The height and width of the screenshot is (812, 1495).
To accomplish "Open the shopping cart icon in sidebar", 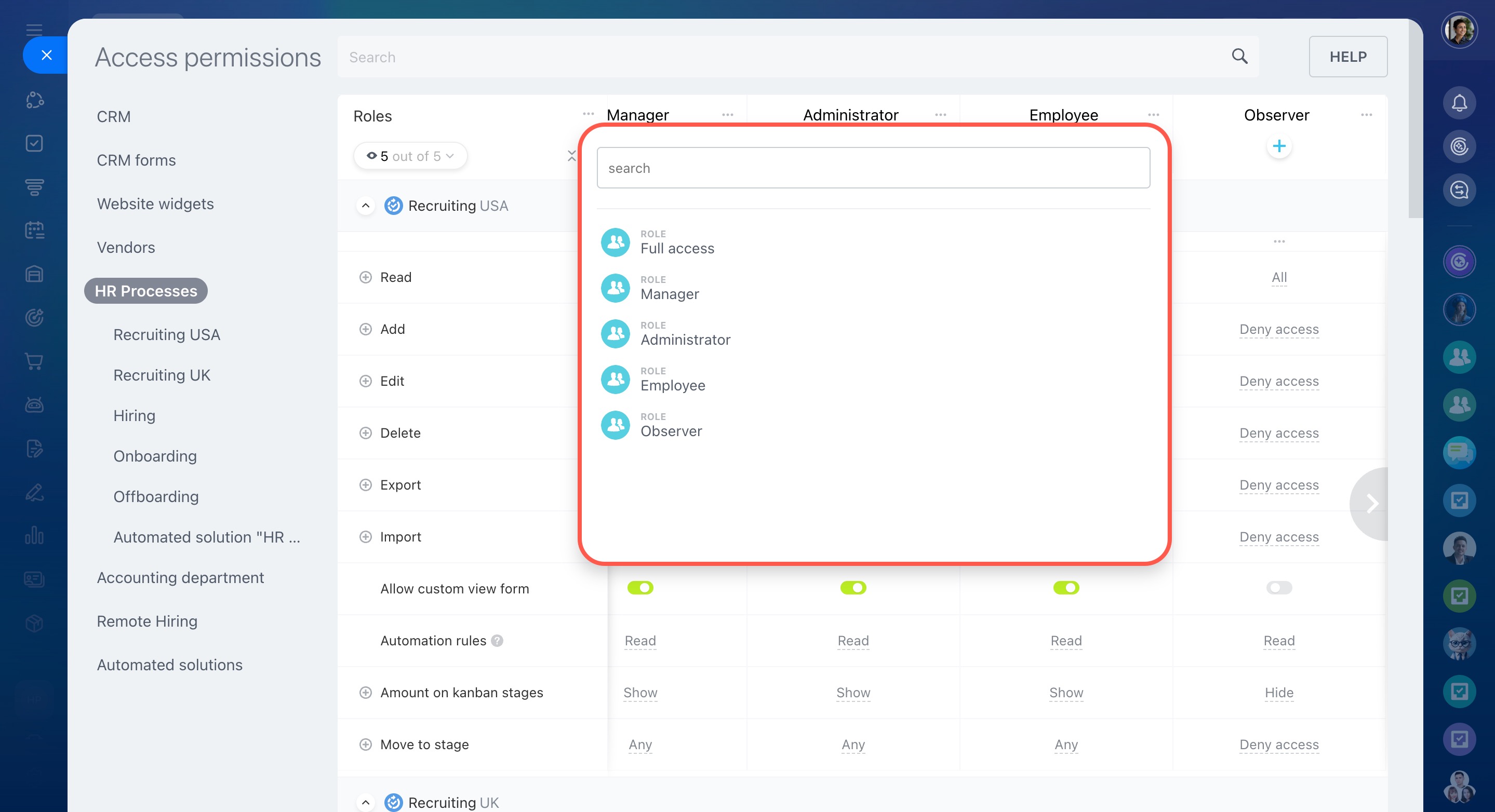I will click(x=34, y=361).
